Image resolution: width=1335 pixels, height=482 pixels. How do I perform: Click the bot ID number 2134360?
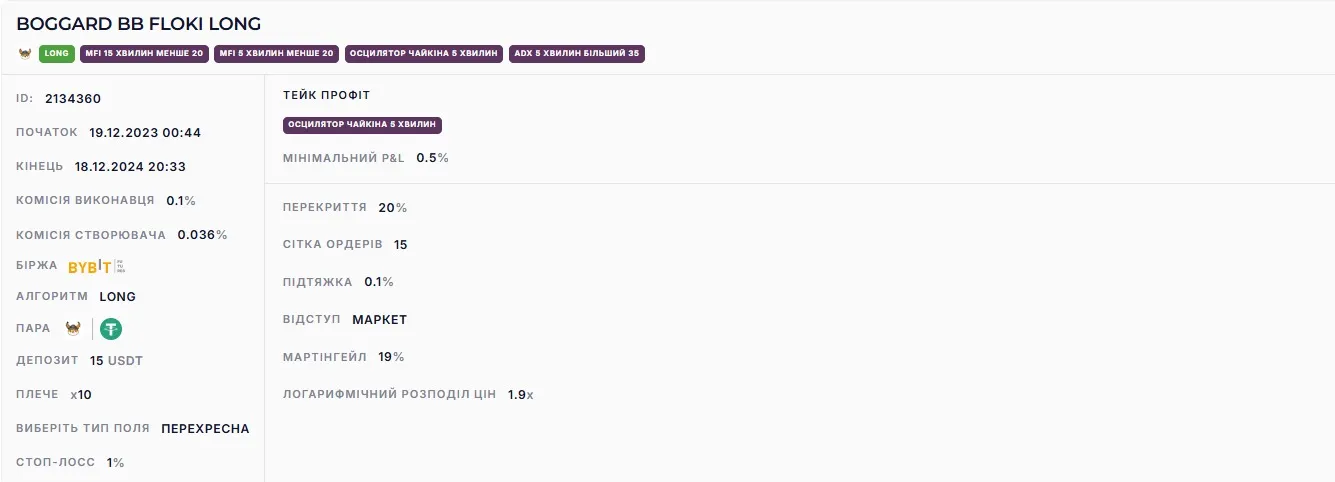tap(73, 99)
